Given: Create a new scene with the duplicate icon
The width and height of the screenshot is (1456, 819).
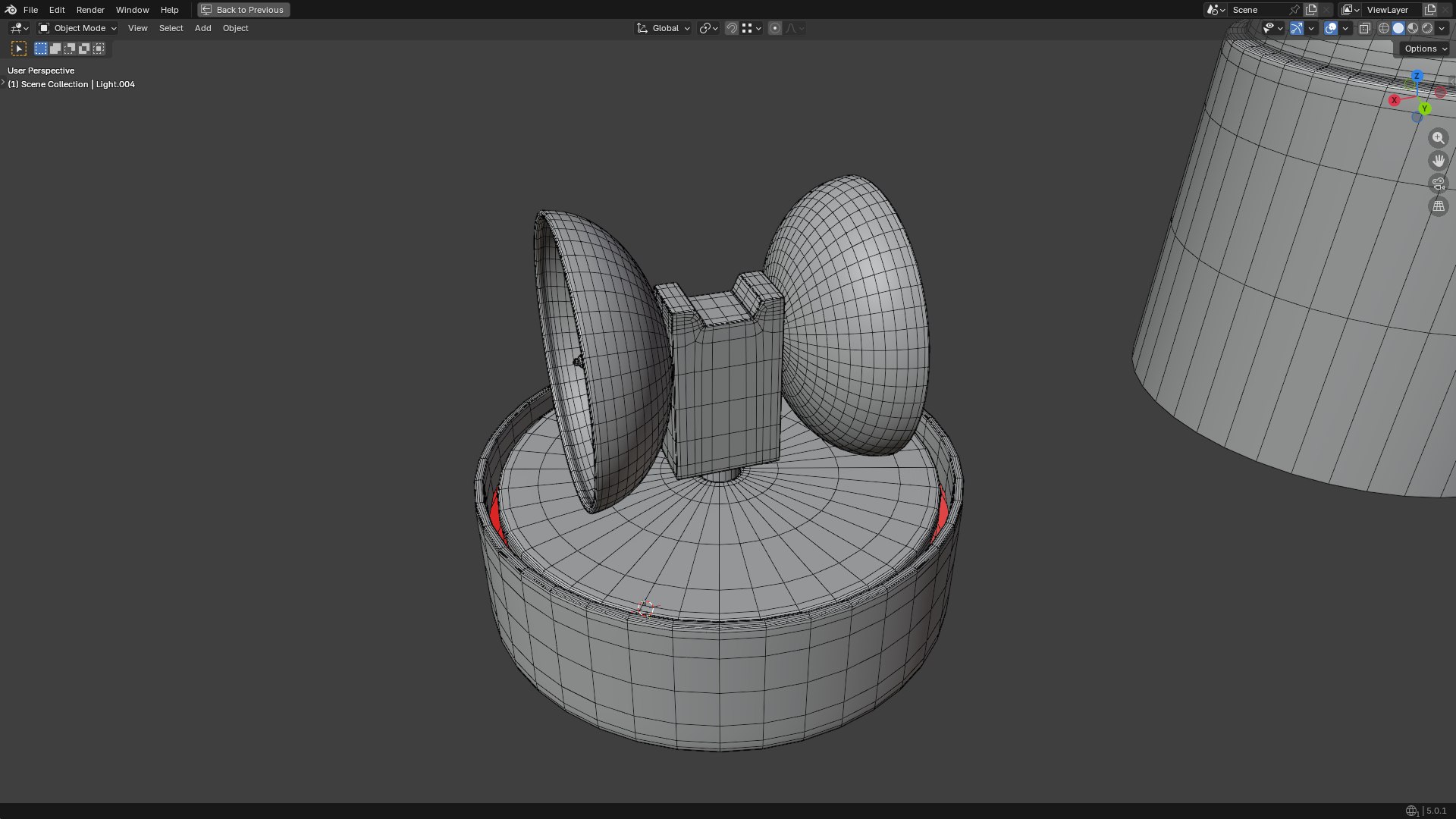Looking at the screenshot, I should [x=1311, y=10].
